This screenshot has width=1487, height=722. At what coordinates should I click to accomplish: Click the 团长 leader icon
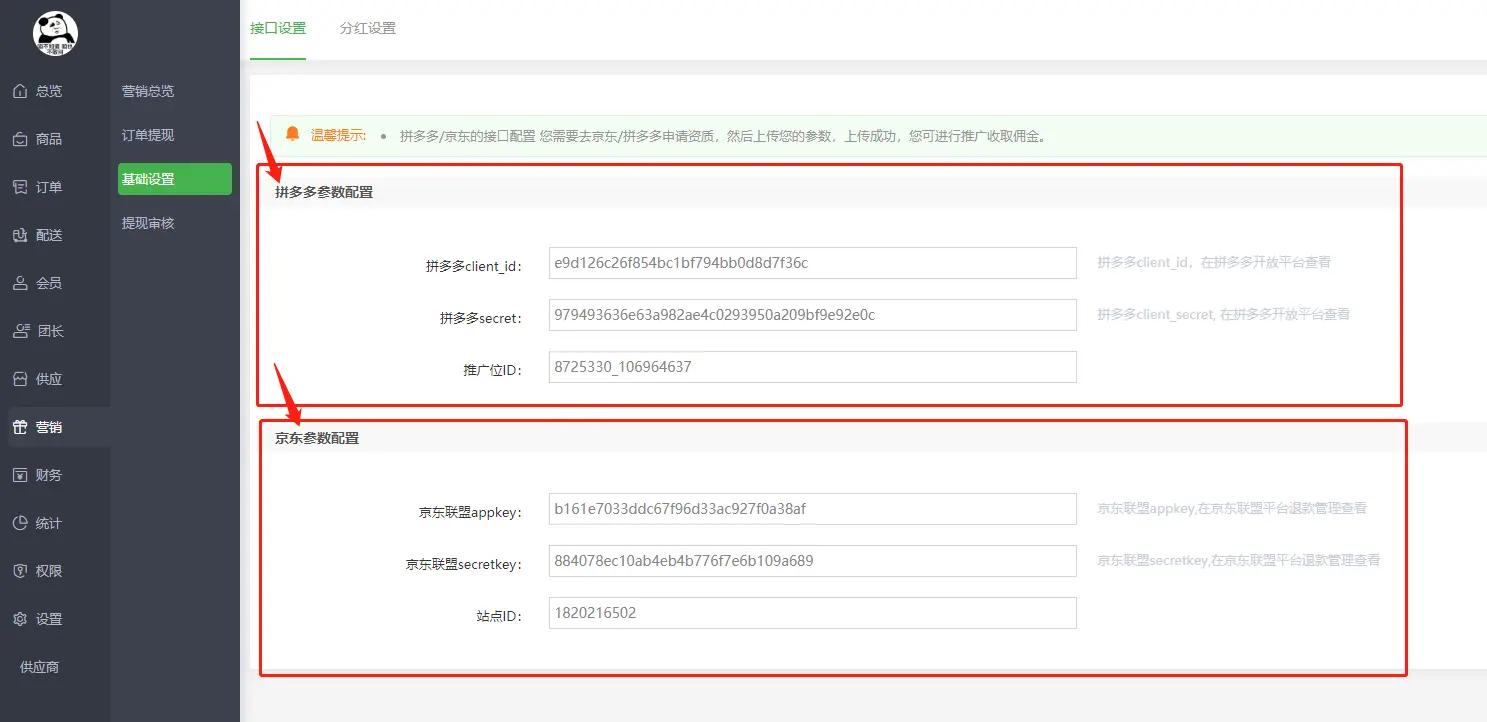[x=20, y=331]
